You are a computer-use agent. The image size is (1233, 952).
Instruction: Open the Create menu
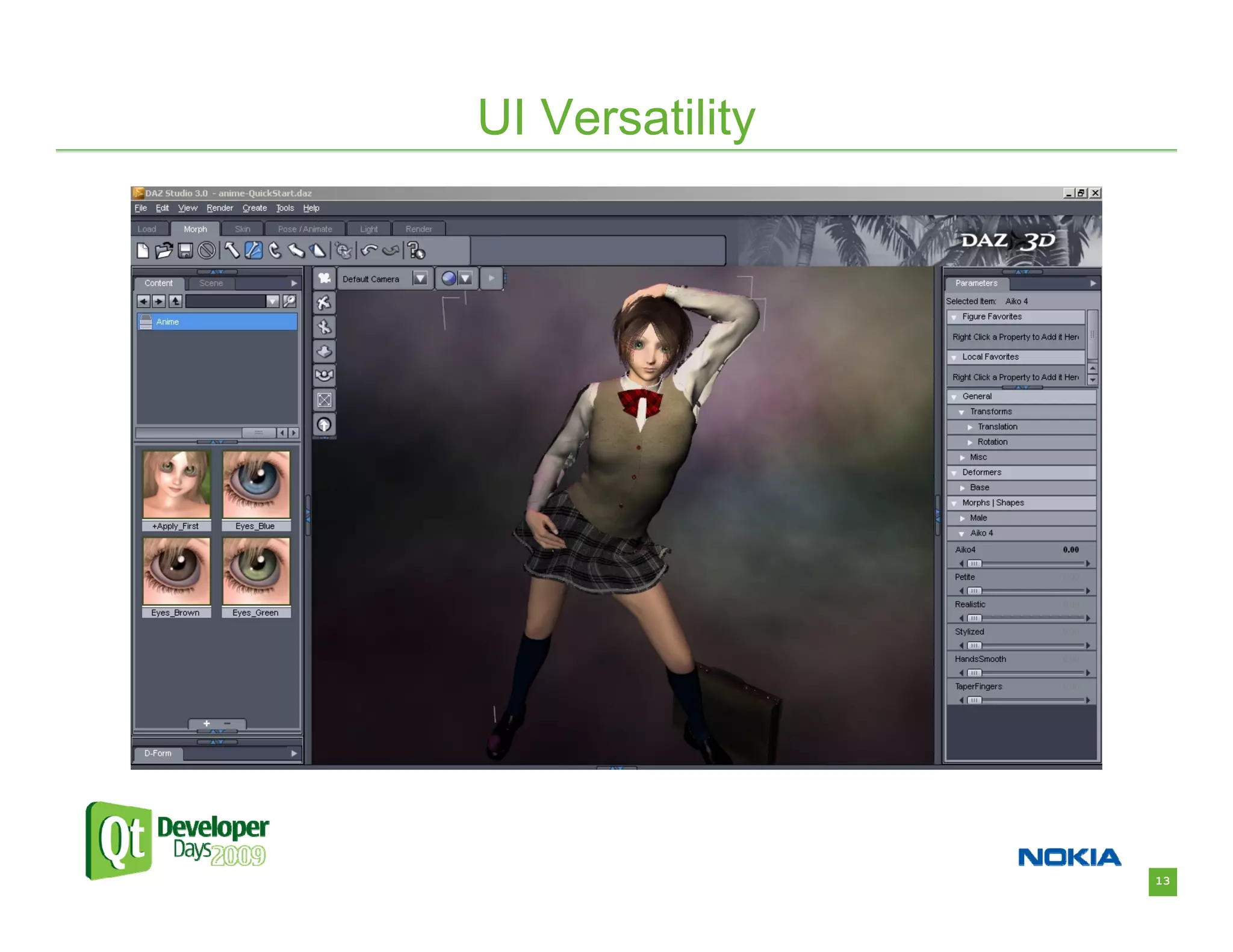pos(255,208)
